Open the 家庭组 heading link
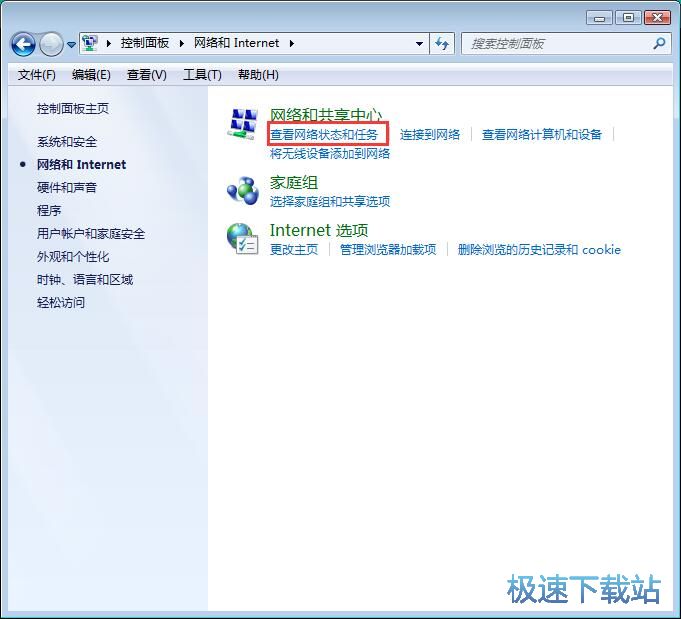Screen dimensions: 681x619 (294, 183)
